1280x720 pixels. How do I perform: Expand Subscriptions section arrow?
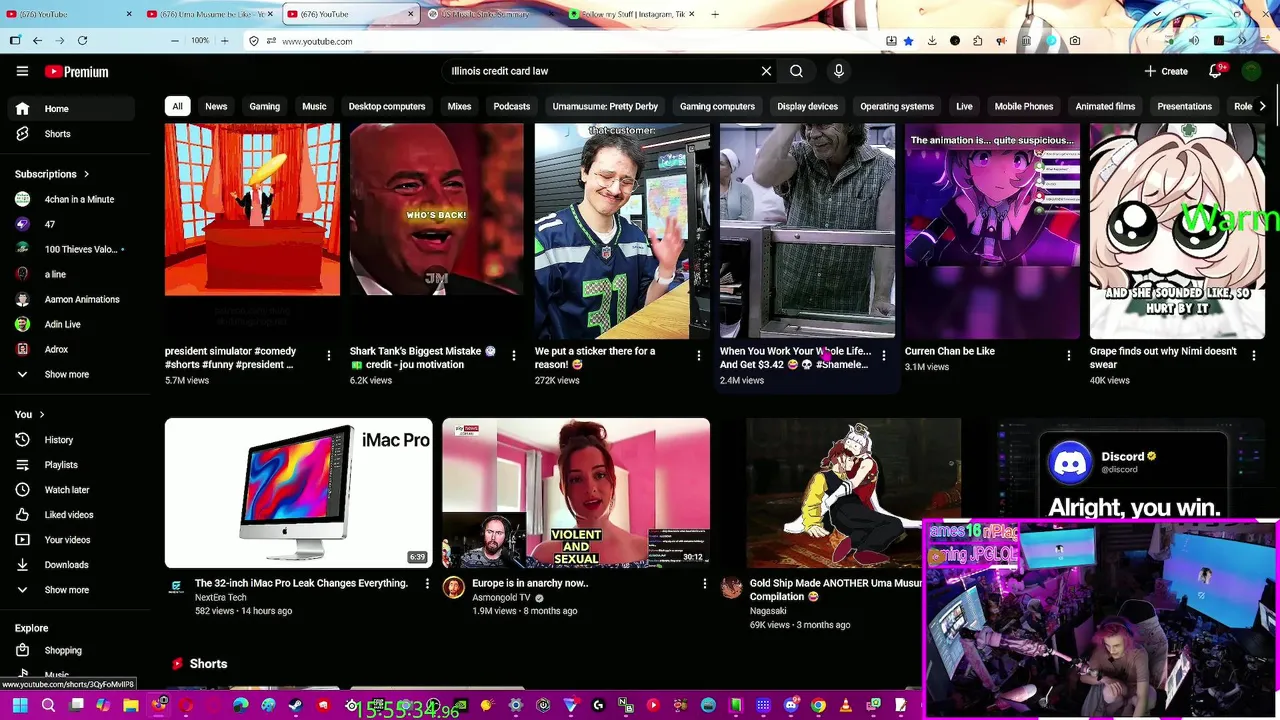click(x=86, y=174)
